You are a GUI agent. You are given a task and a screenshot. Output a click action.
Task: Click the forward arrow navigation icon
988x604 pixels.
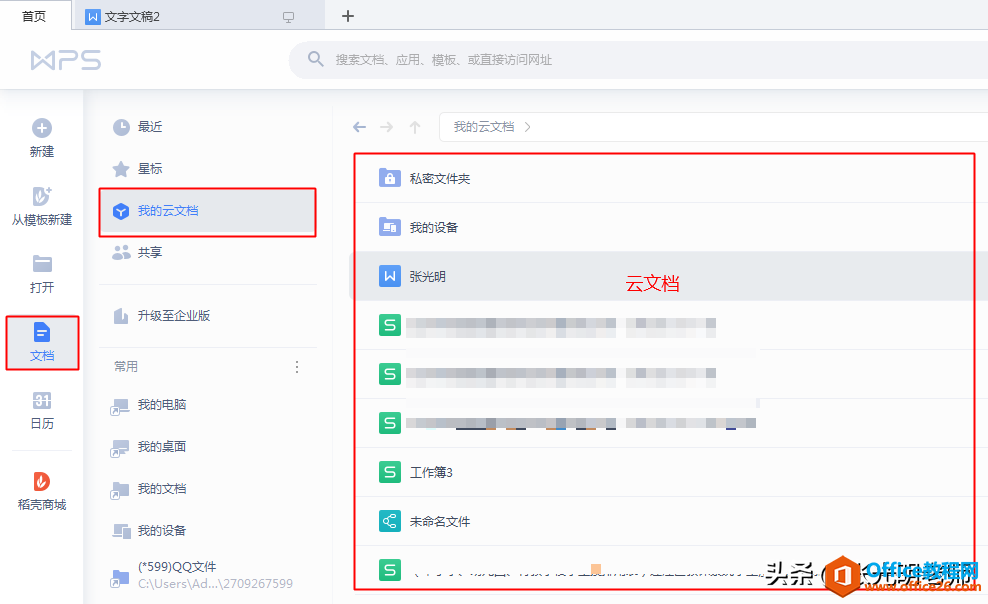387,127
